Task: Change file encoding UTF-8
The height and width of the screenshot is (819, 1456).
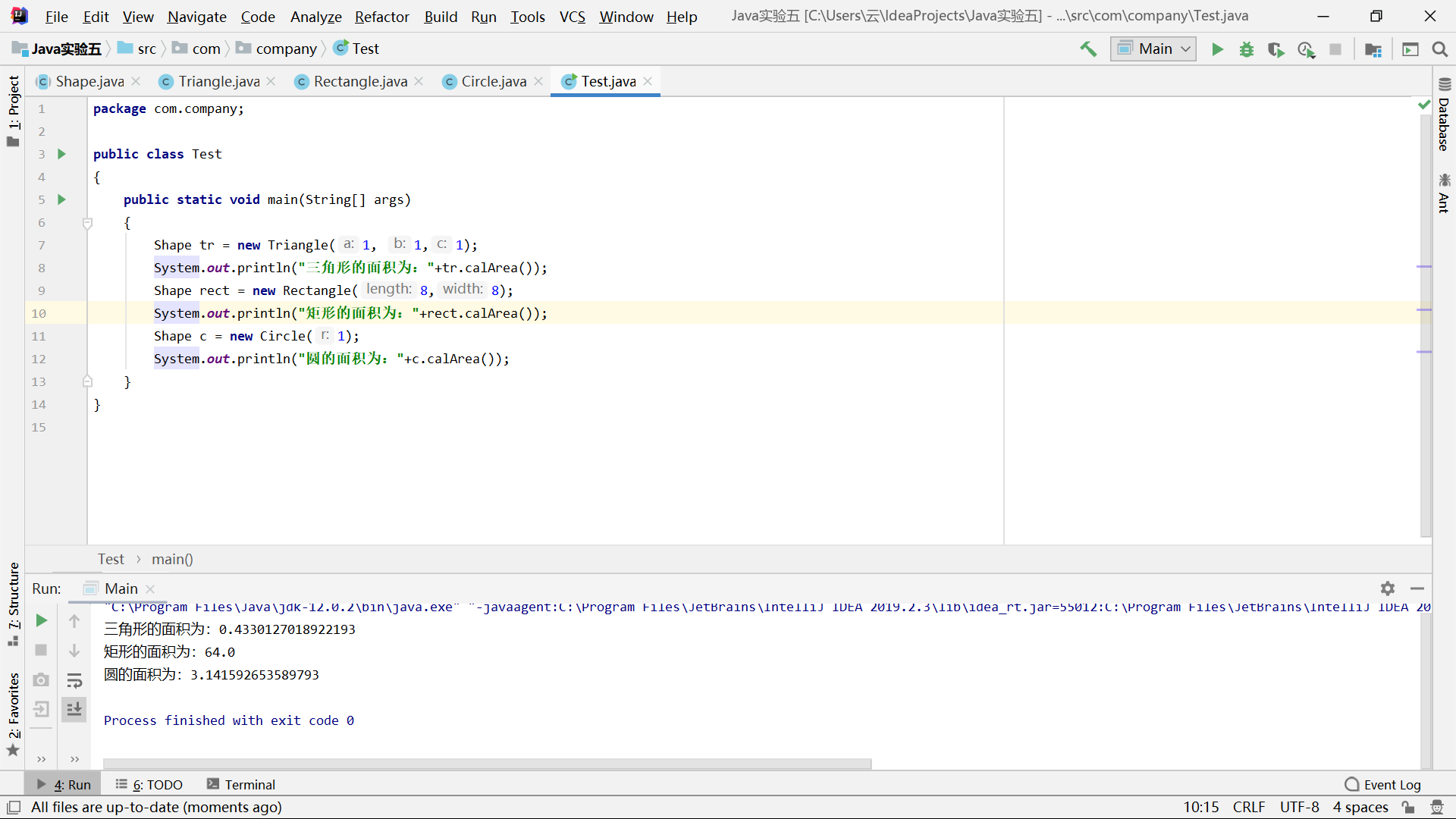Action: click(x=1299, y=807)
